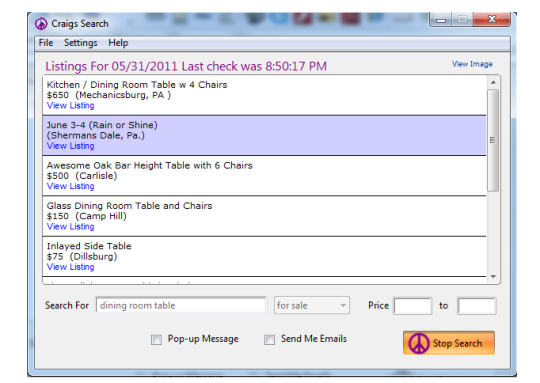540x383 pixels.
Task: Click the minimum Price input field
Action: click(413, 306)
